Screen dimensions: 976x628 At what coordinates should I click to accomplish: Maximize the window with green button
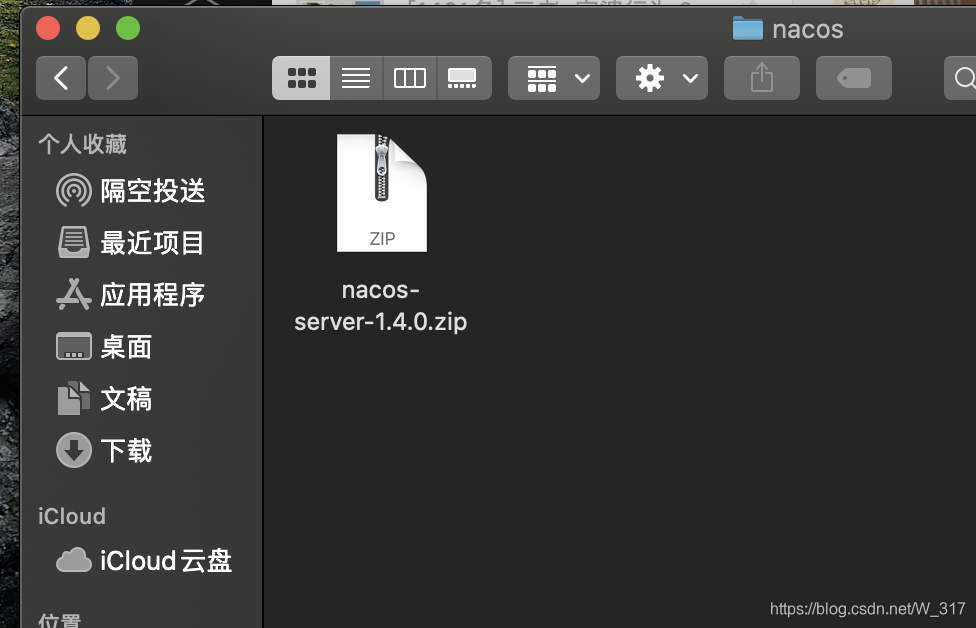[128, 28]
